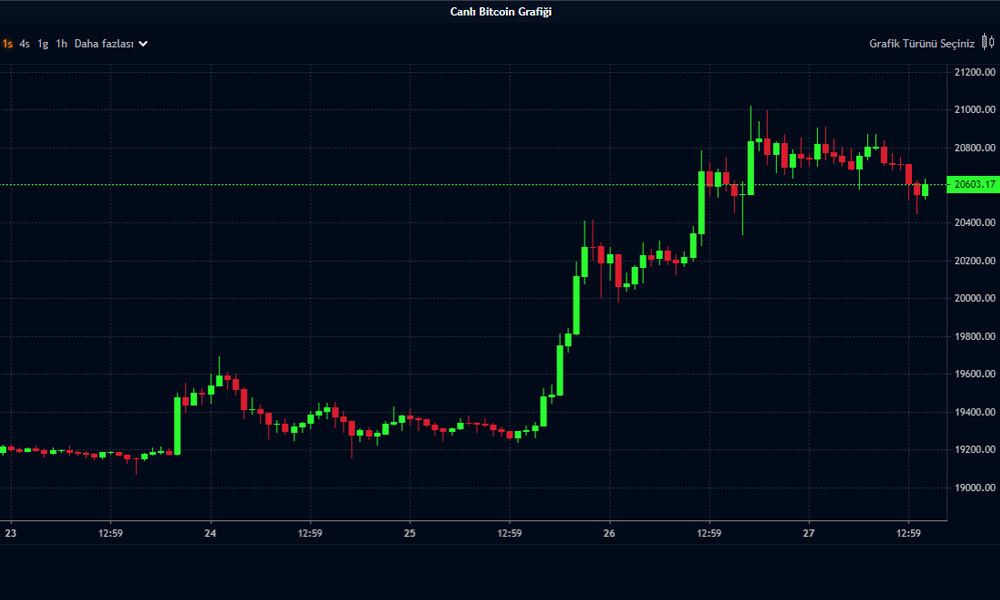
Task: Click the 21200.00 label on price axis
Action: (x=975, y=72)
